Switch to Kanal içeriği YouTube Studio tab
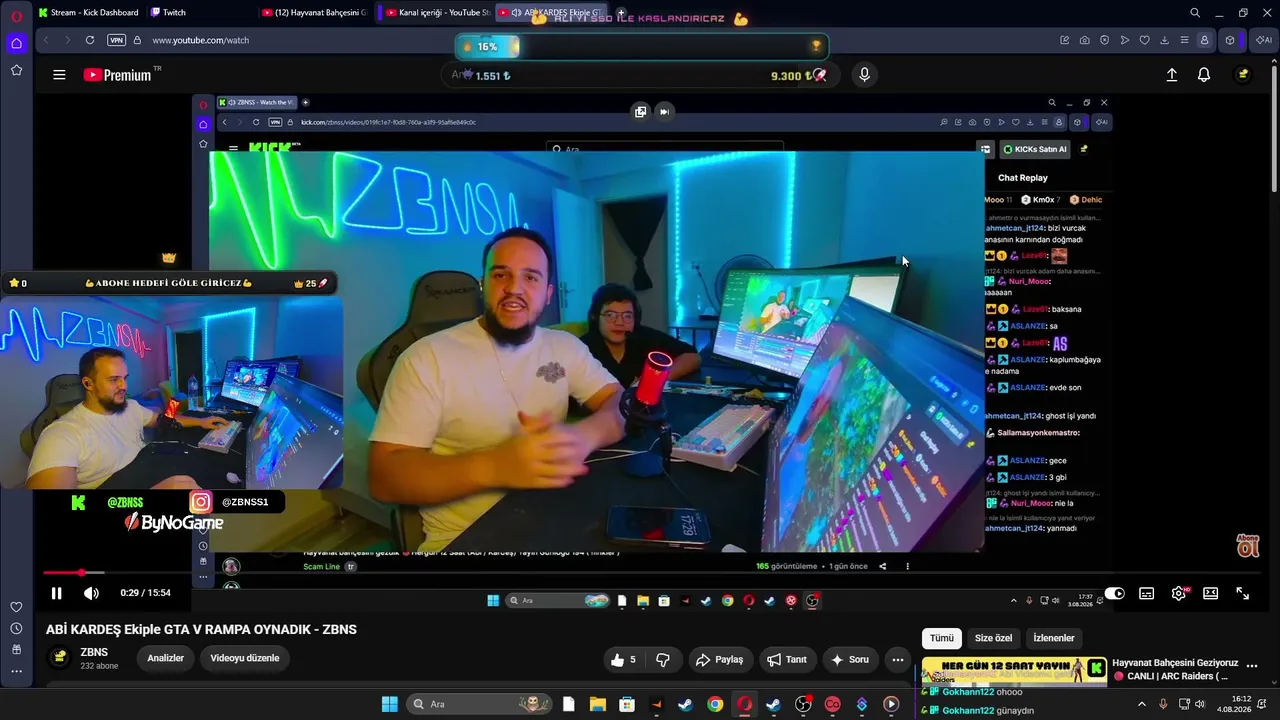 436,13
